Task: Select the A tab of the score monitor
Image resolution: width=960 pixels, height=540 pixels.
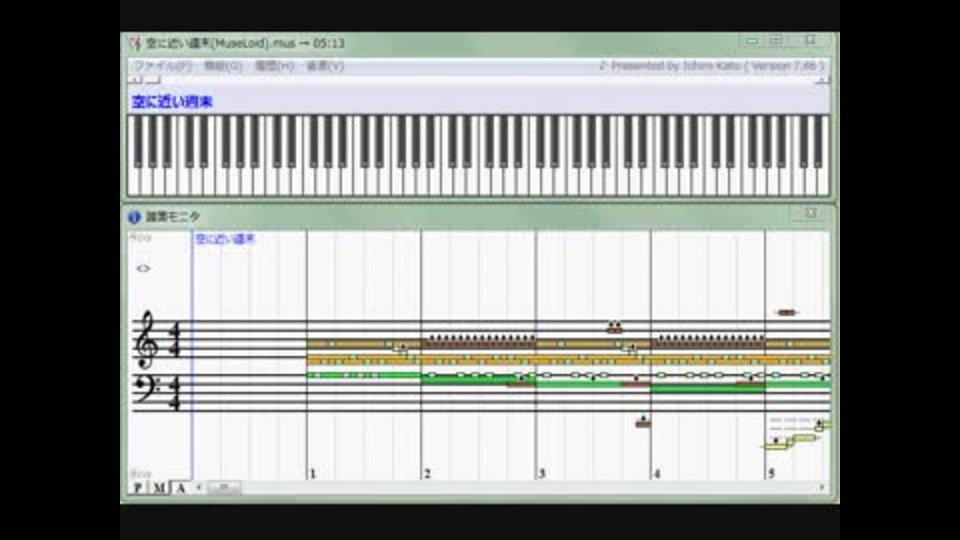Action: [180, 488]
